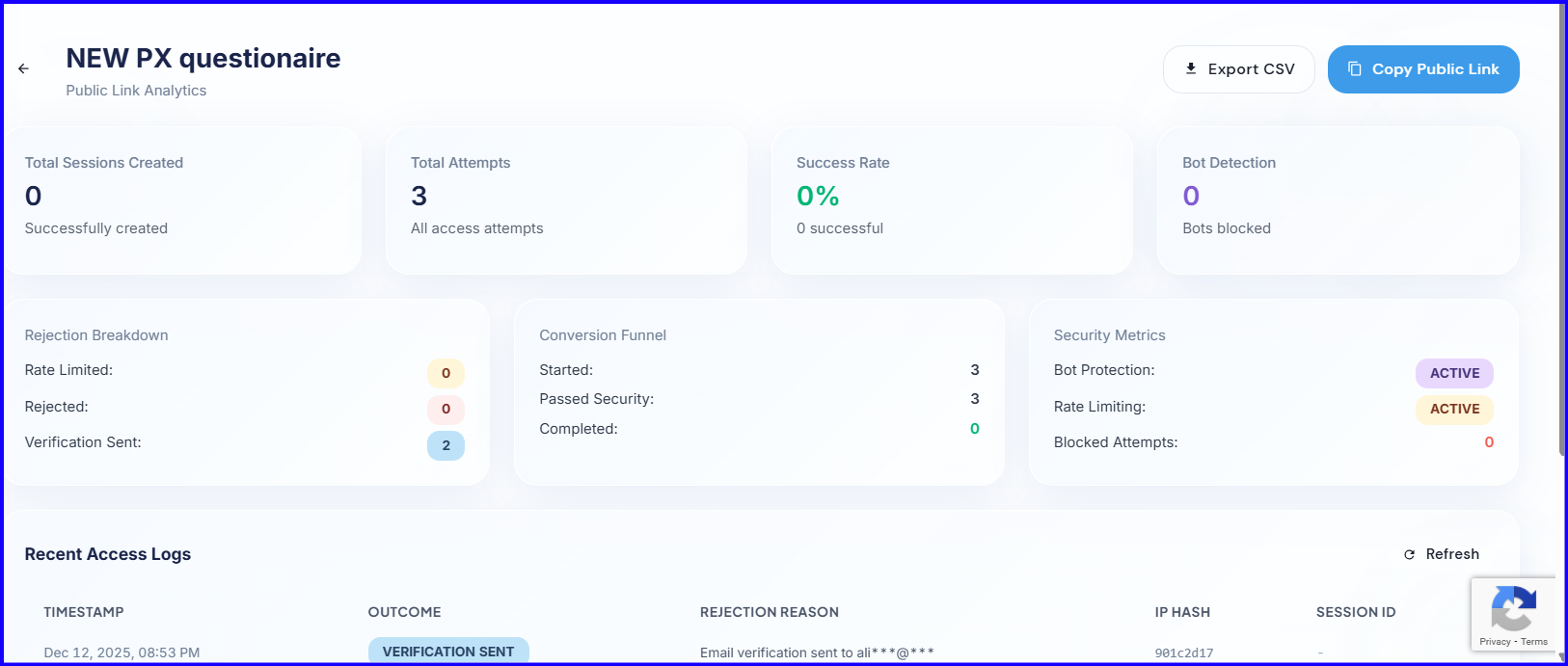Click the REJECTION REASON column header
This screenshot has height=666, width=1568.
(x=770, y=612)
